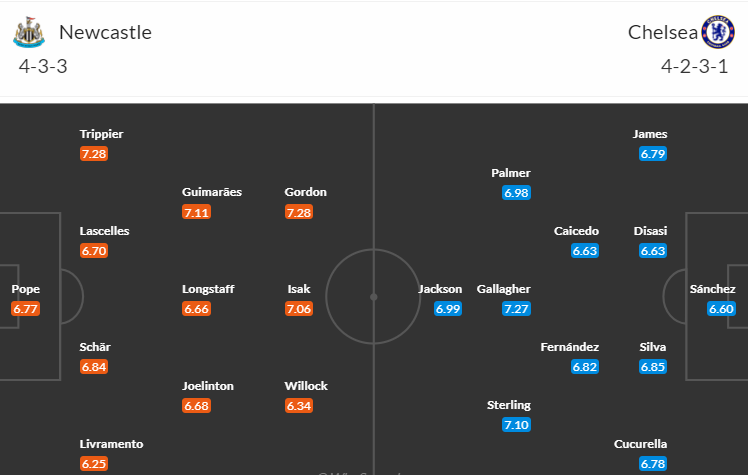
Task: Click Isak's 7.06 rating badge
Action: (299, 309)
